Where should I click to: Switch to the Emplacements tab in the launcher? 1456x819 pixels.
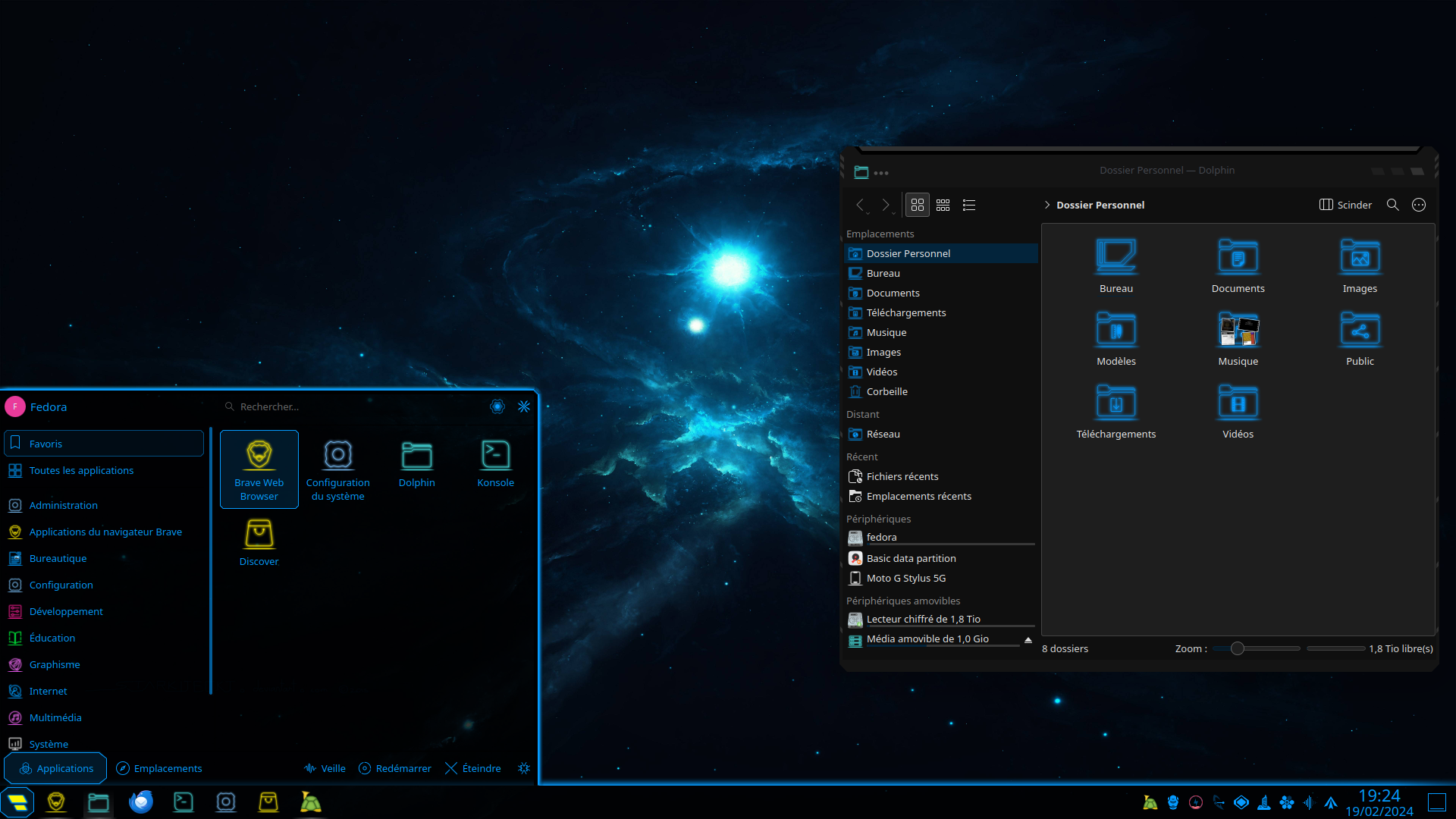click(x=158, y=768)
